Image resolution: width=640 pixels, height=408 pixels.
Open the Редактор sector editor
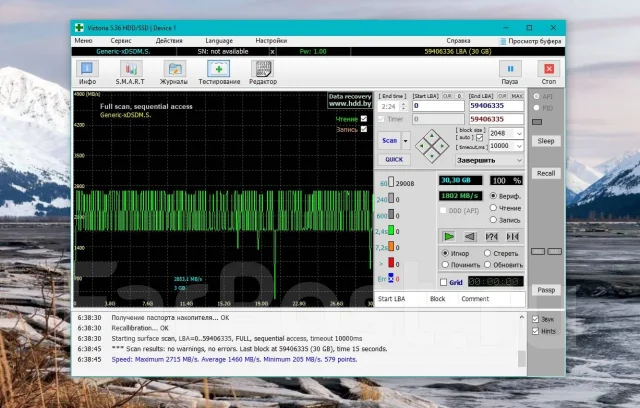click(x=263, y=72)
